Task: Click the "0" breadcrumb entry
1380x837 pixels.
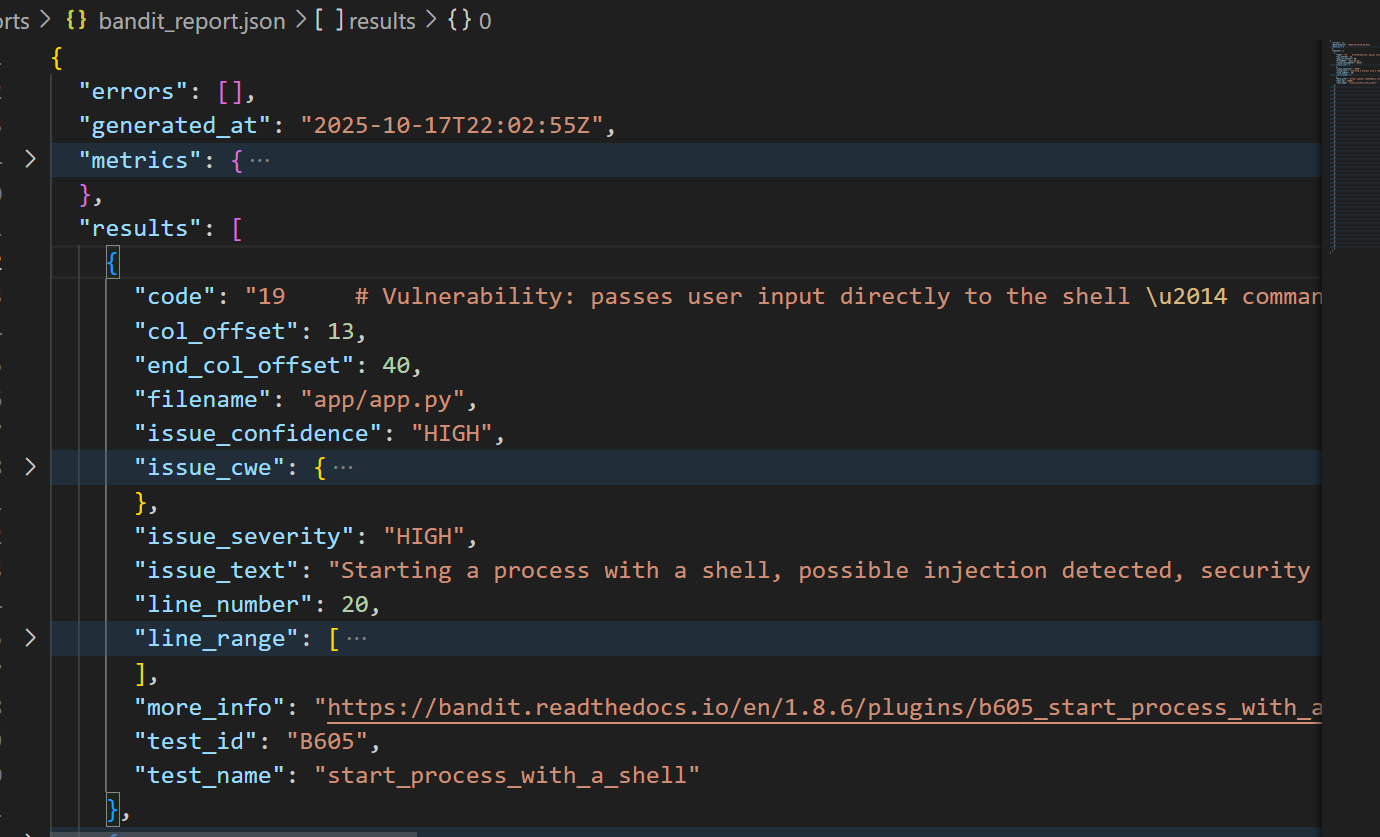Action: [488, 20]
